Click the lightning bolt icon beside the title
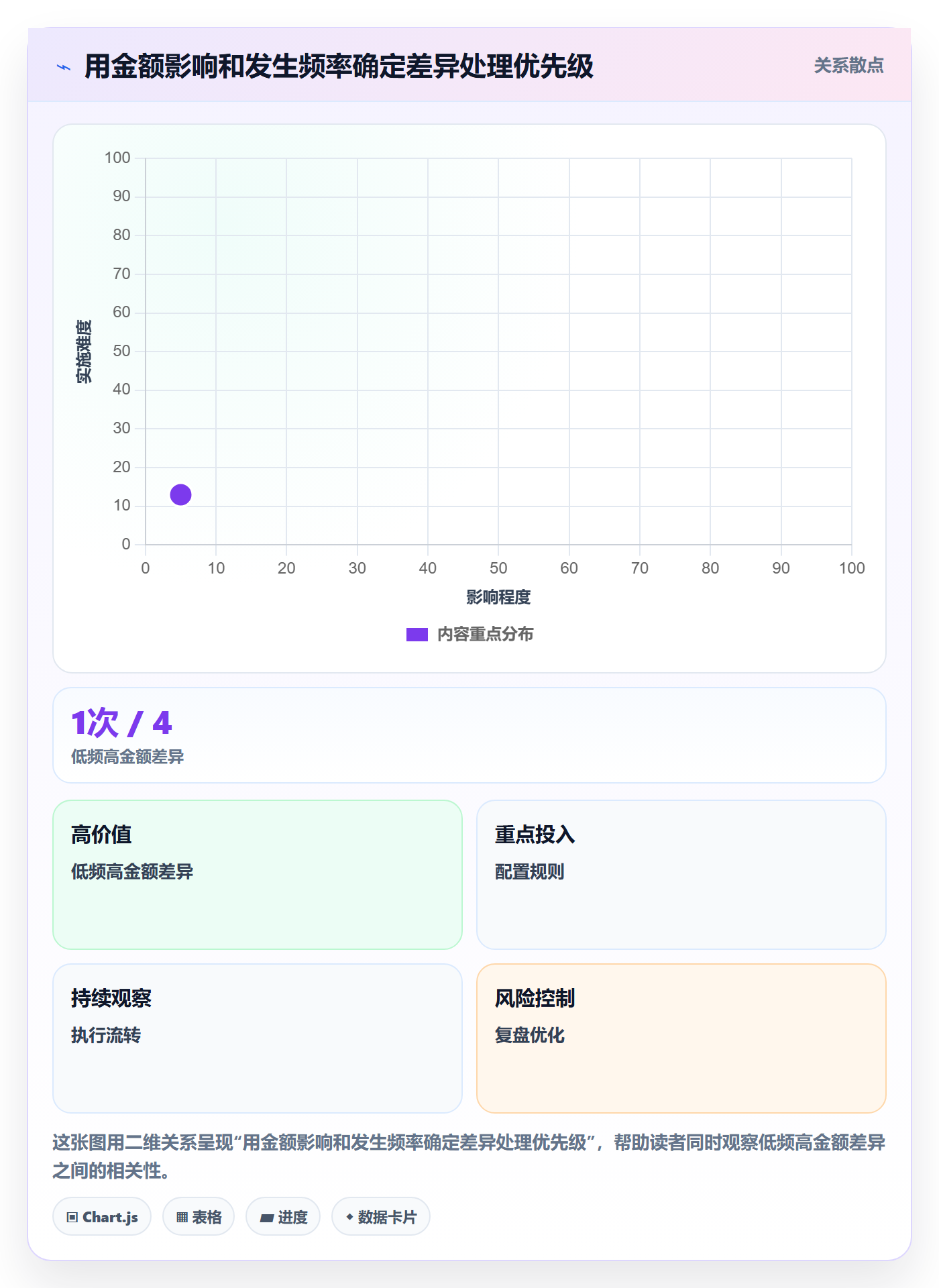The height and width of the screenshot is (1288, 939). (64, 67)
